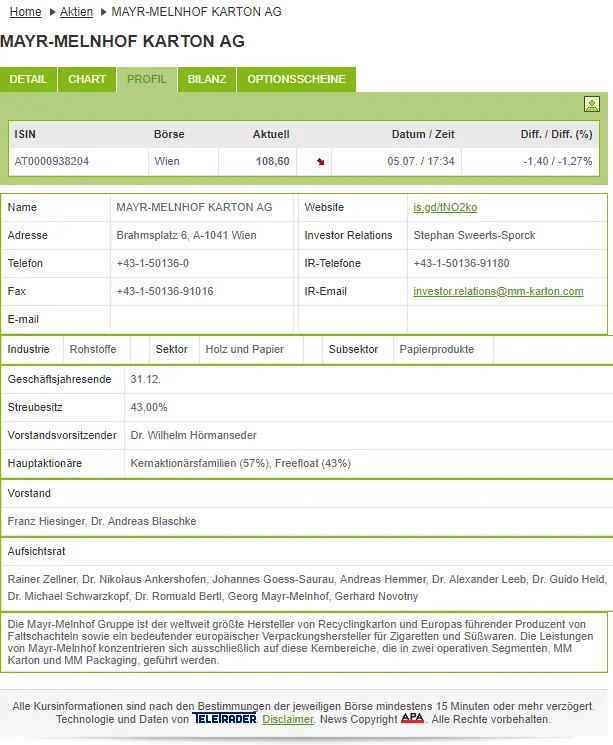Click the Geschäftsjahresende value 31.12.
This screenshot has width=613, height=745.
tap(145, 379)
